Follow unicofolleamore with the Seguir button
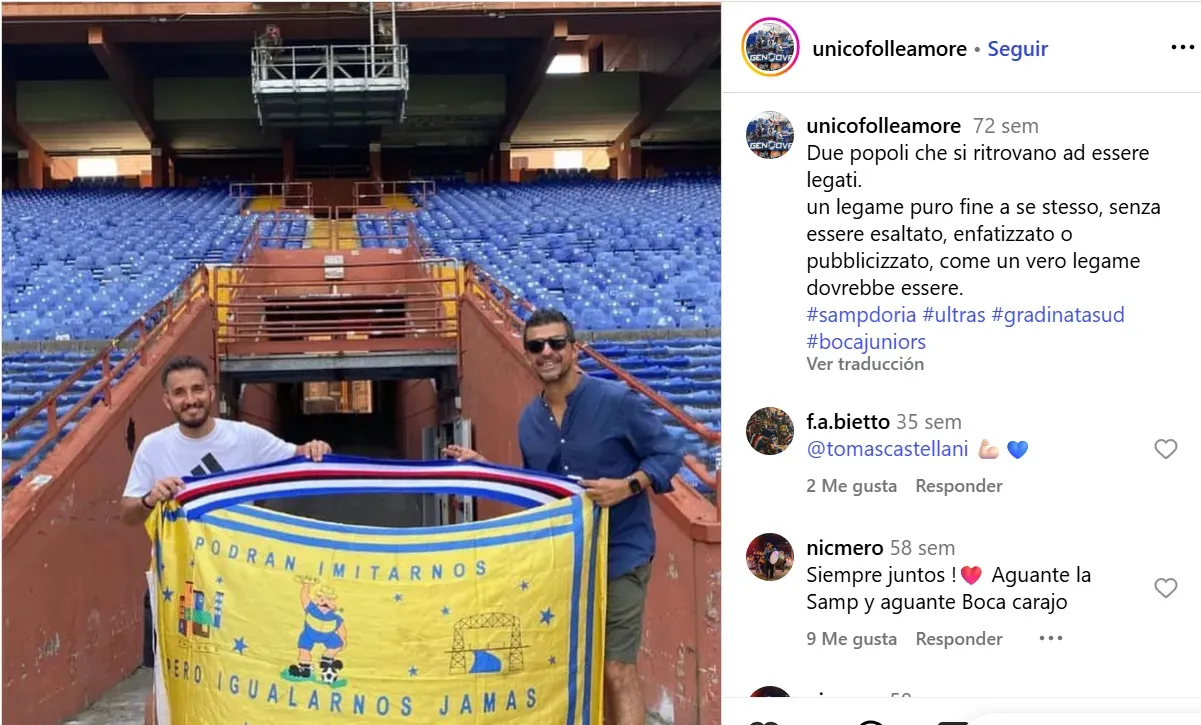Screen dimensions: 1201x725 coord(1017,49)
